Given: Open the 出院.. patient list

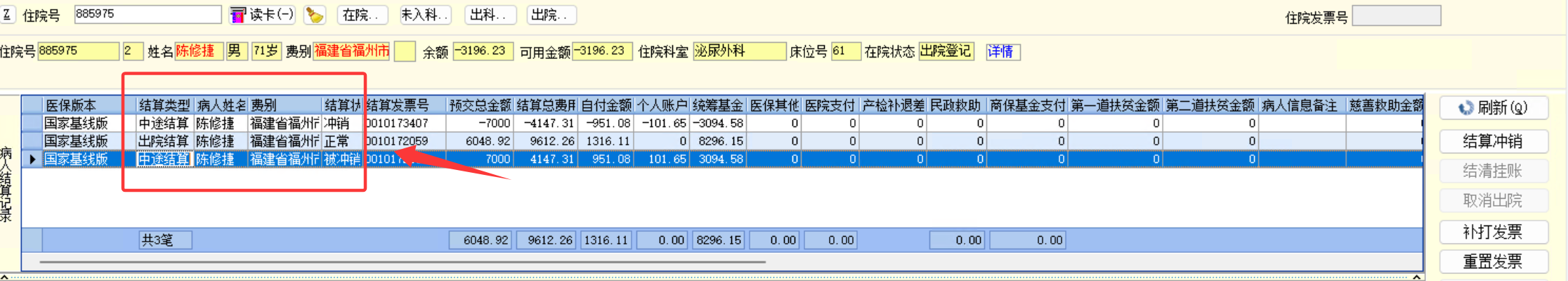Looking at the screenshot, I should pyautogui.click(x=551, y=15).
